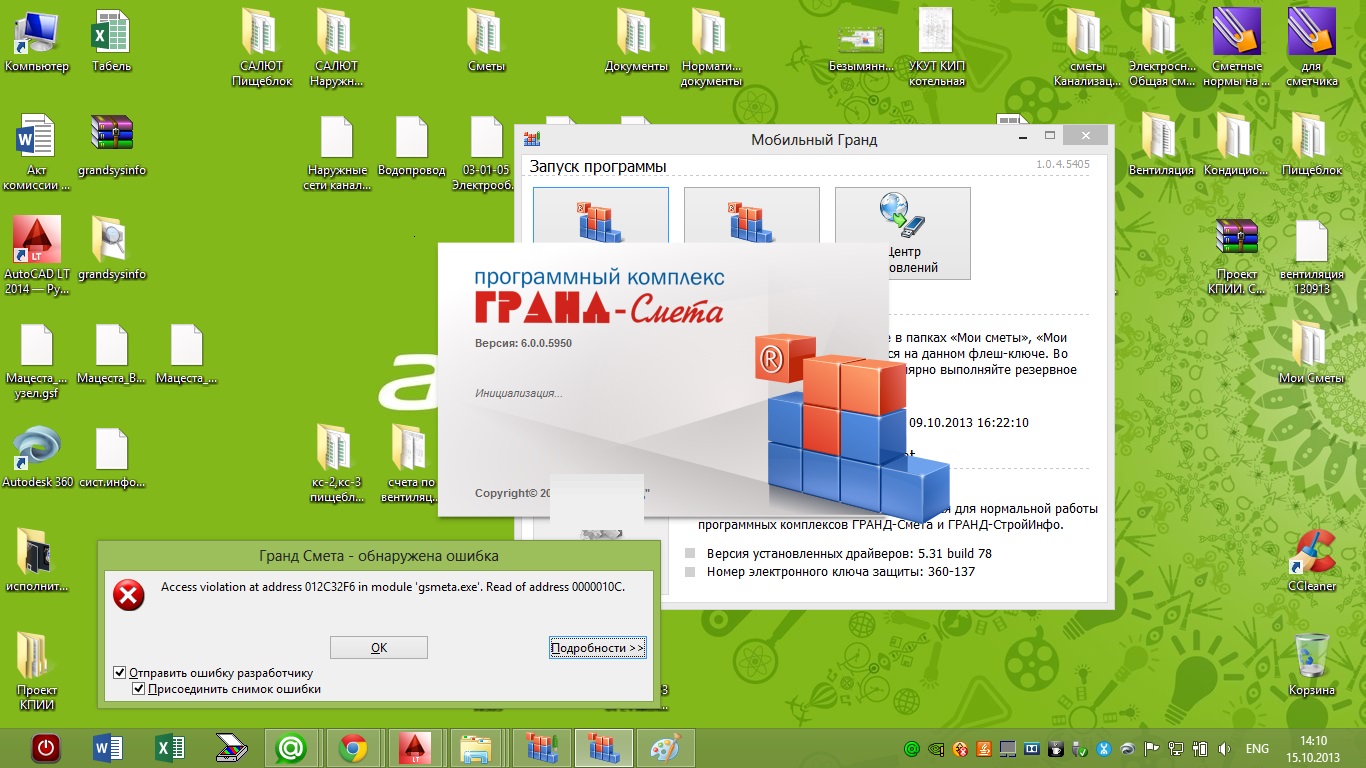Screen dimensions: 1366x768
Task: Click the volume icon in system tray
Action: (1225, 748)
